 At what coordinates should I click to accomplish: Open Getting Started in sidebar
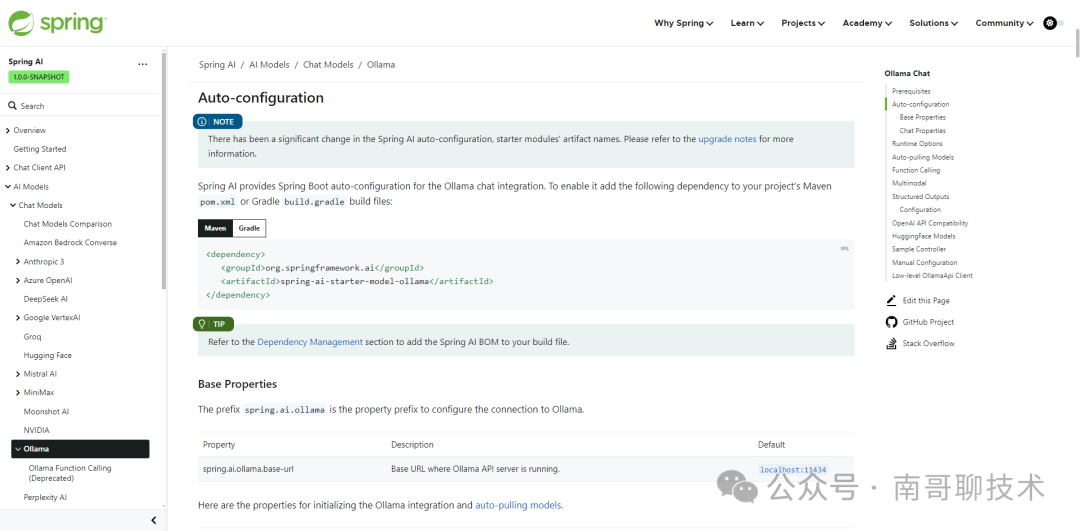click(x=40, y=149)
